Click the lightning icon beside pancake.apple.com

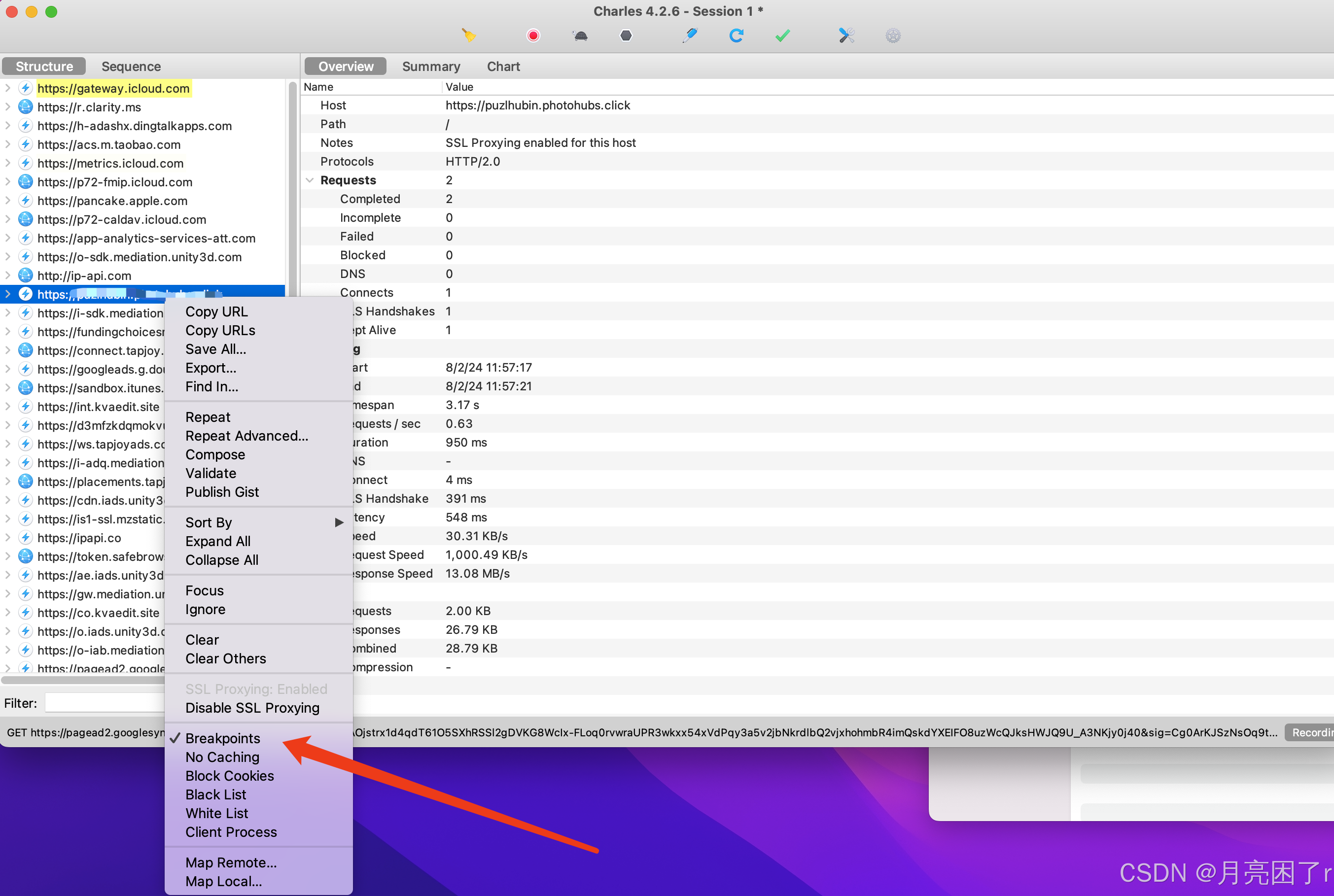click(x=25, y=201)
